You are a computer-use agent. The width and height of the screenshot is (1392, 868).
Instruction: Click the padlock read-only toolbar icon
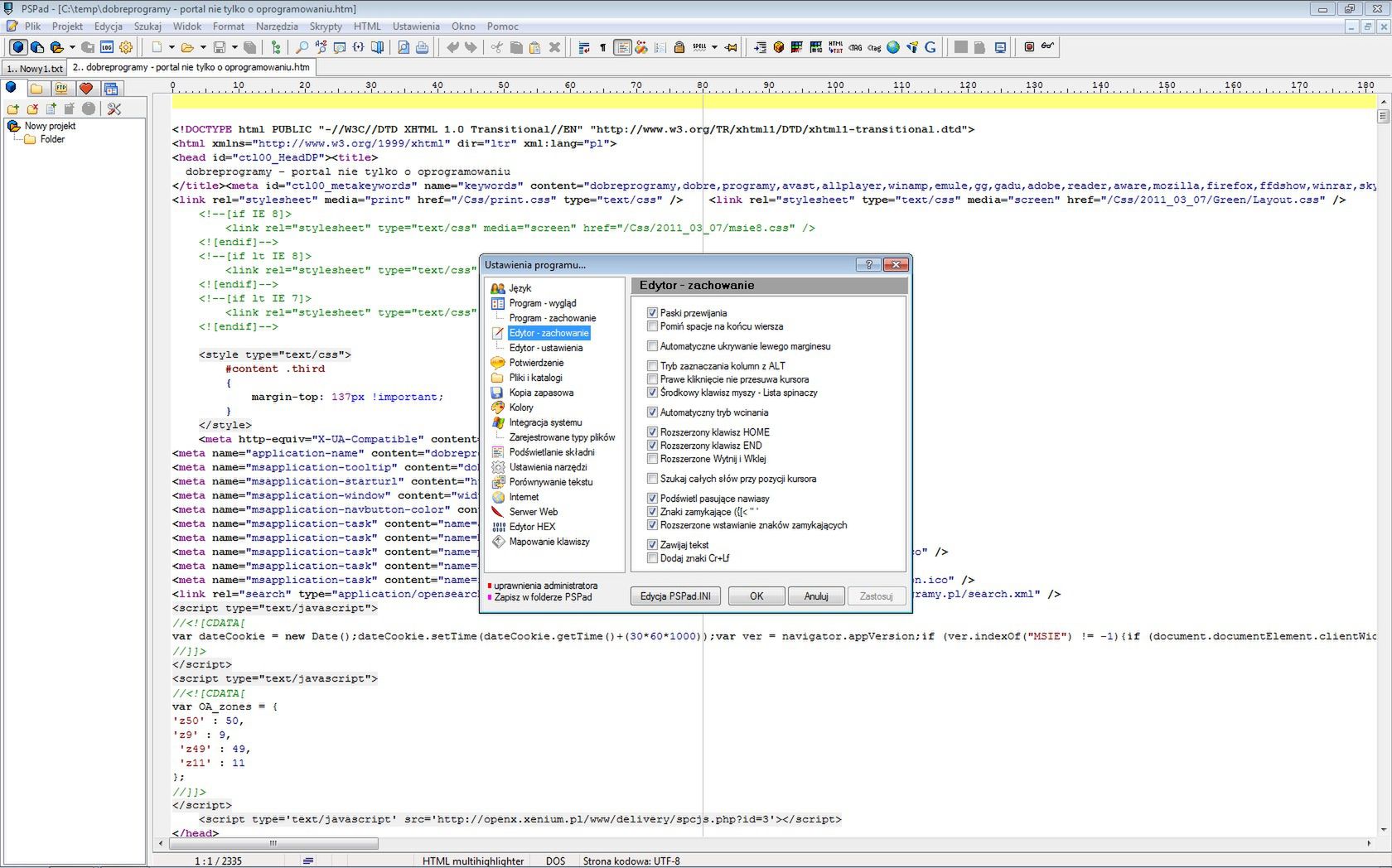[679, 47]
